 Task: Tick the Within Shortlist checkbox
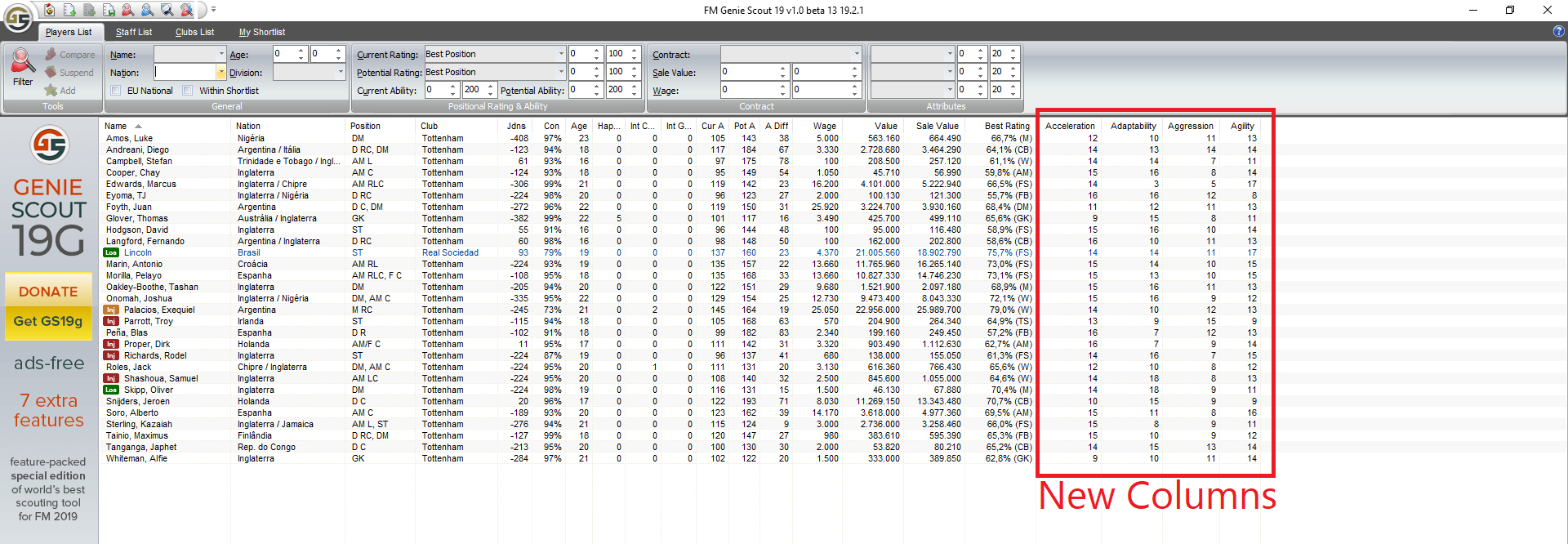click(x=188, y=91)
